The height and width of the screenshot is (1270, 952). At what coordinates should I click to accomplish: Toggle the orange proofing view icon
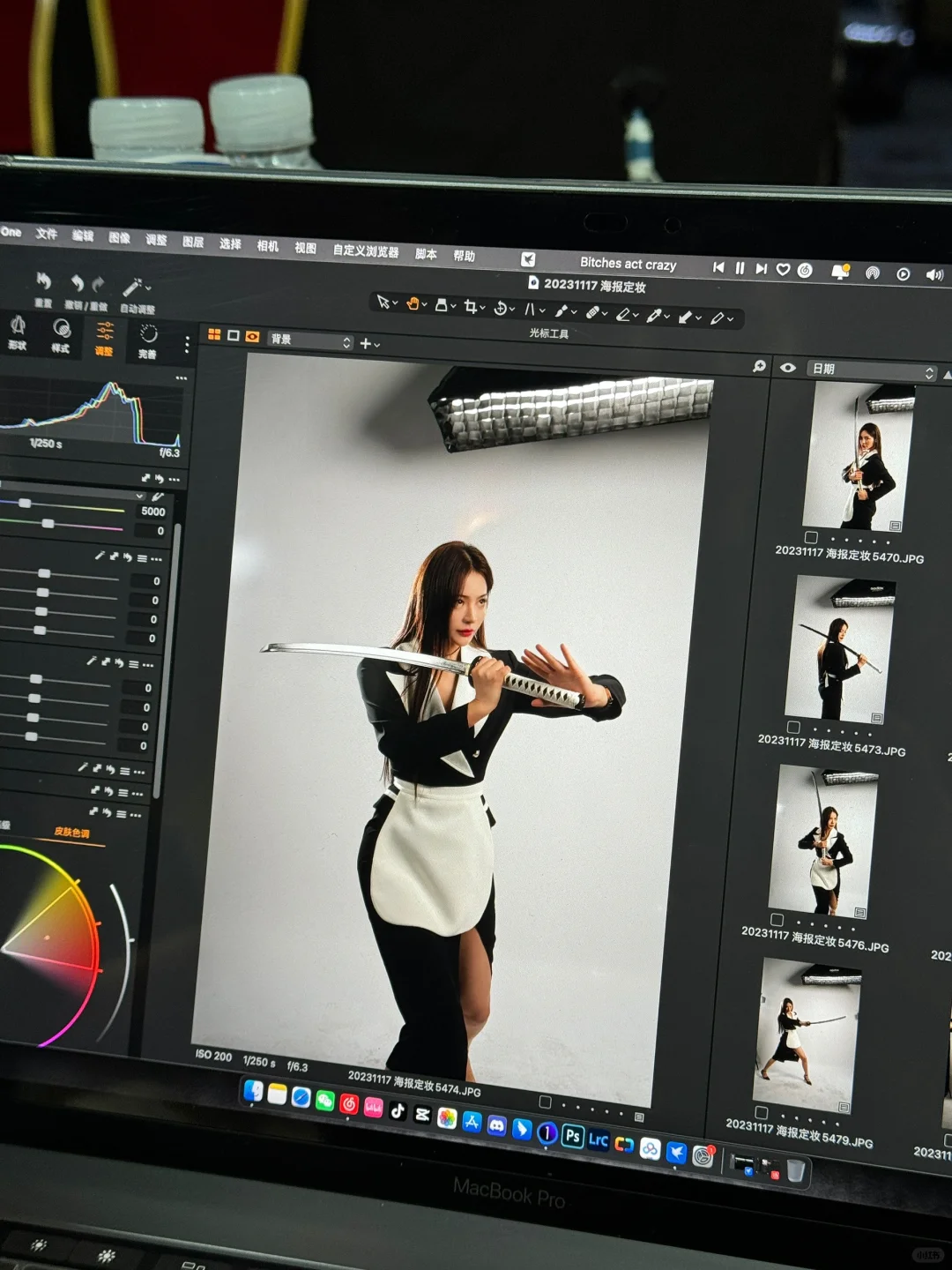253,336
